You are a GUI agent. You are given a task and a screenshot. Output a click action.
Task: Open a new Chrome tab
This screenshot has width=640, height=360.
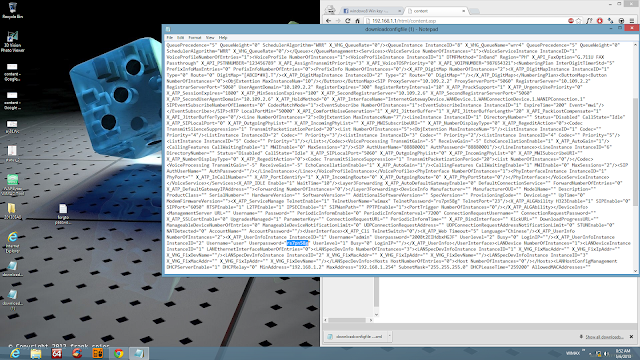pyautogui.click(x=474, y=11)
